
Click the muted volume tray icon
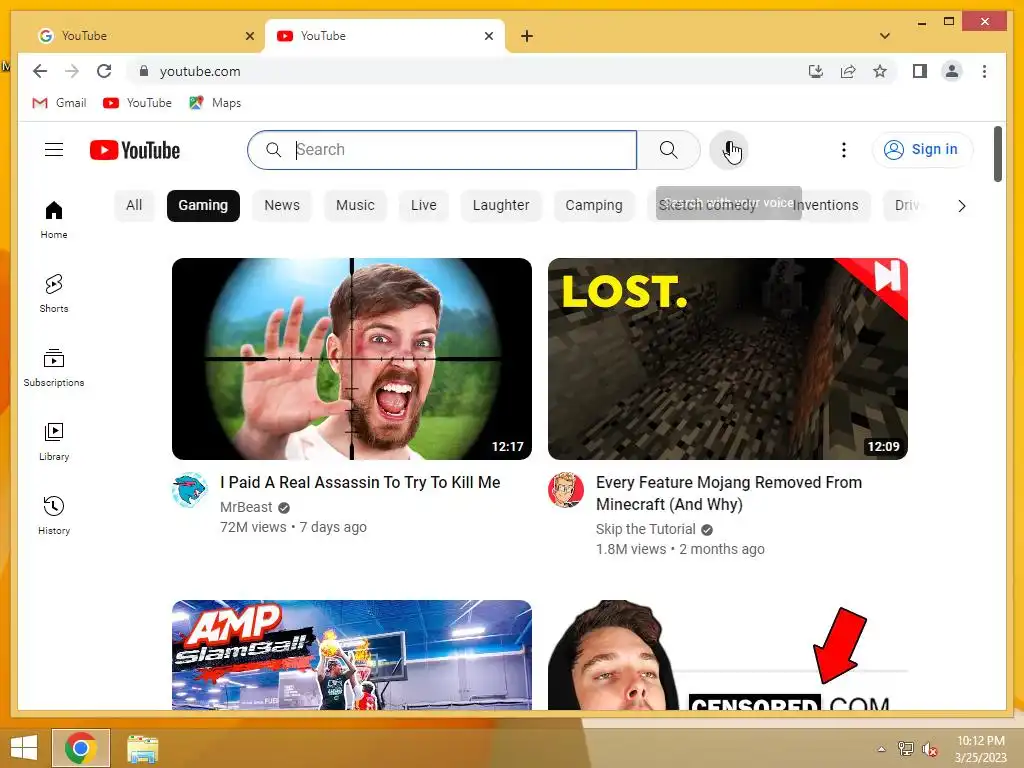[930, 749]
